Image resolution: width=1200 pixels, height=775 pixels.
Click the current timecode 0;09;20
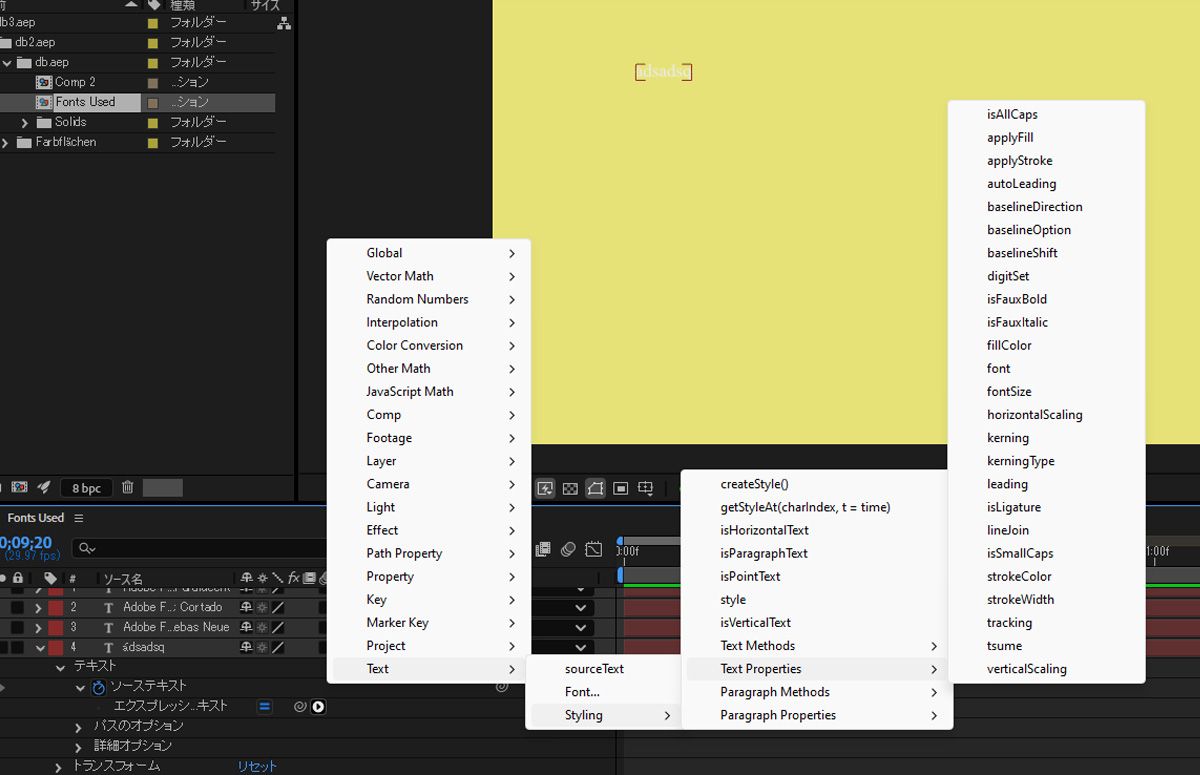click(26, 543)
